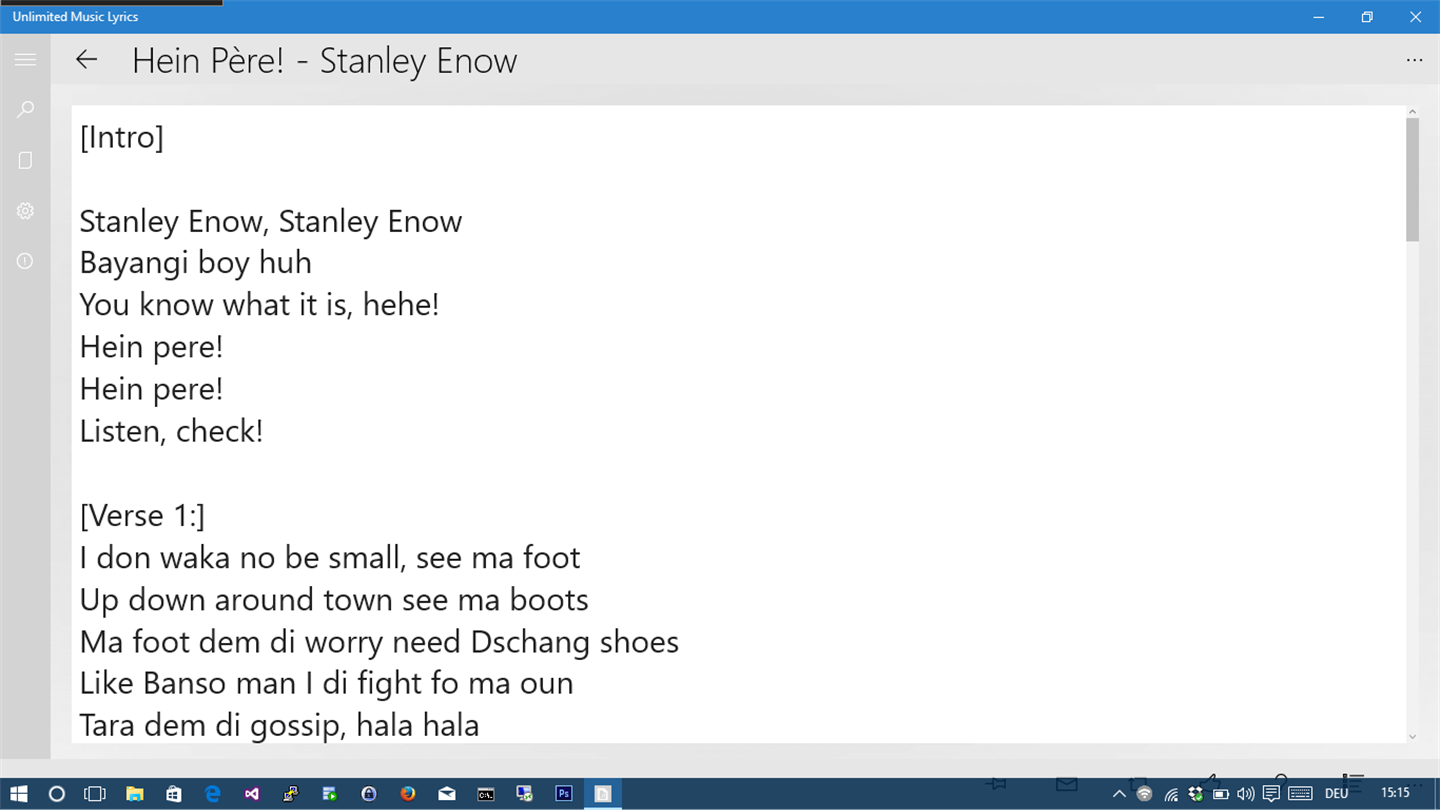1440x810 pixels.
Task: Open volume control in system tray
Action: 1245,794
